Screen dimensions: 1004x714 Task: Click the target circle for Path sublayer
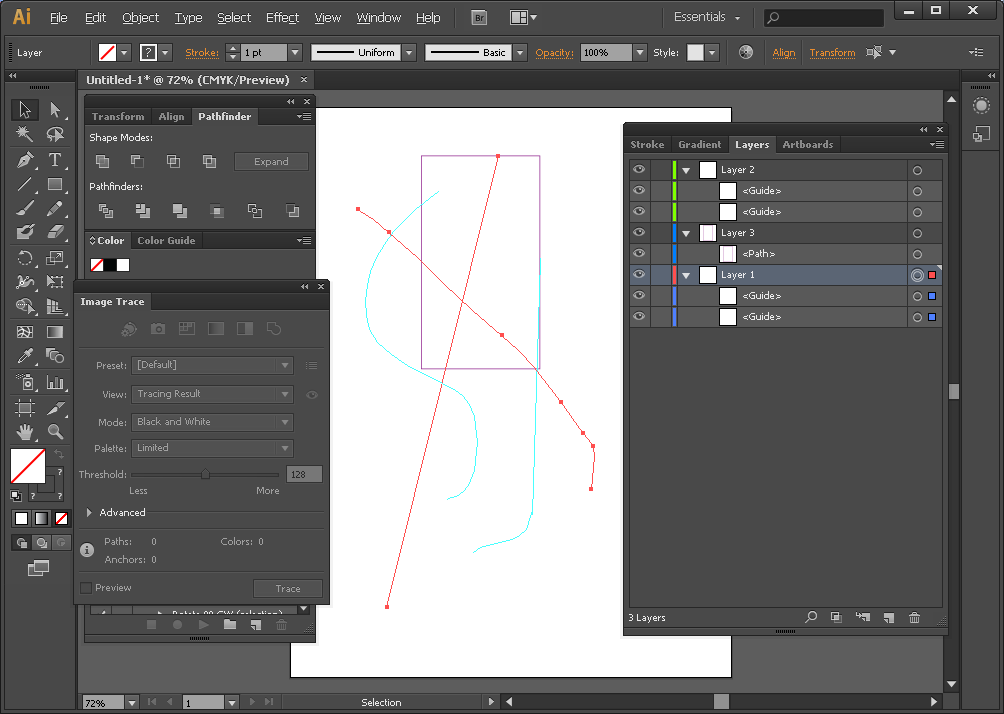pos(918,254)
